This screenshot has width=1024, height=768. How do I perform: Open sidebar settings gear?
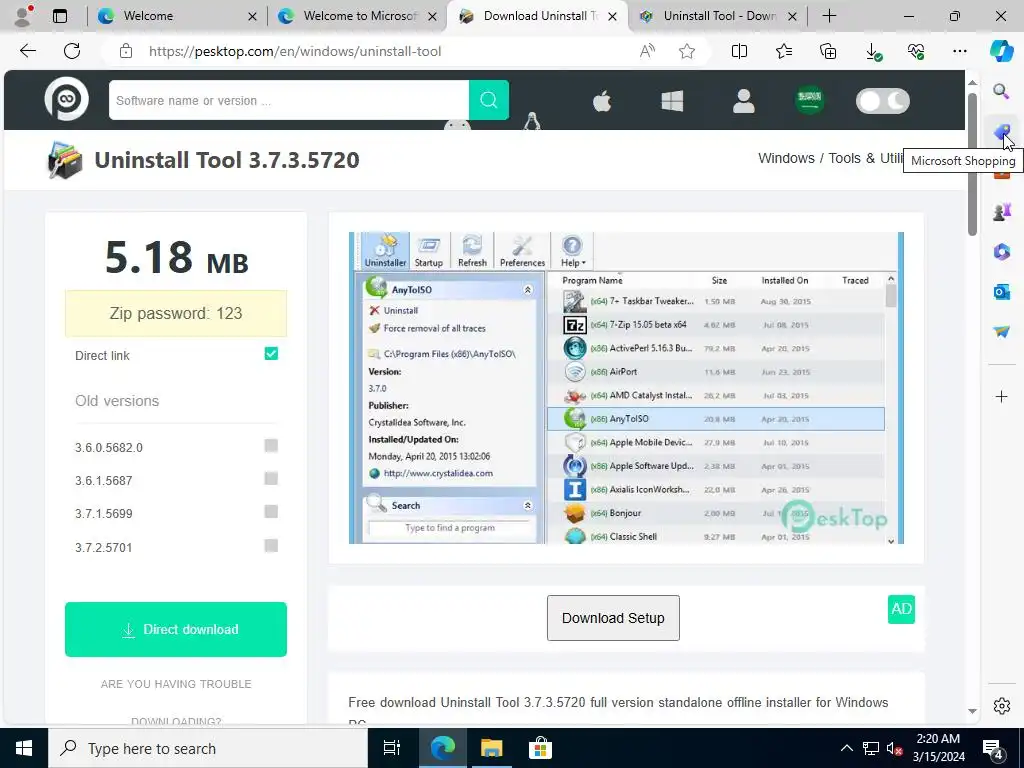click(x=1001, y=706)
